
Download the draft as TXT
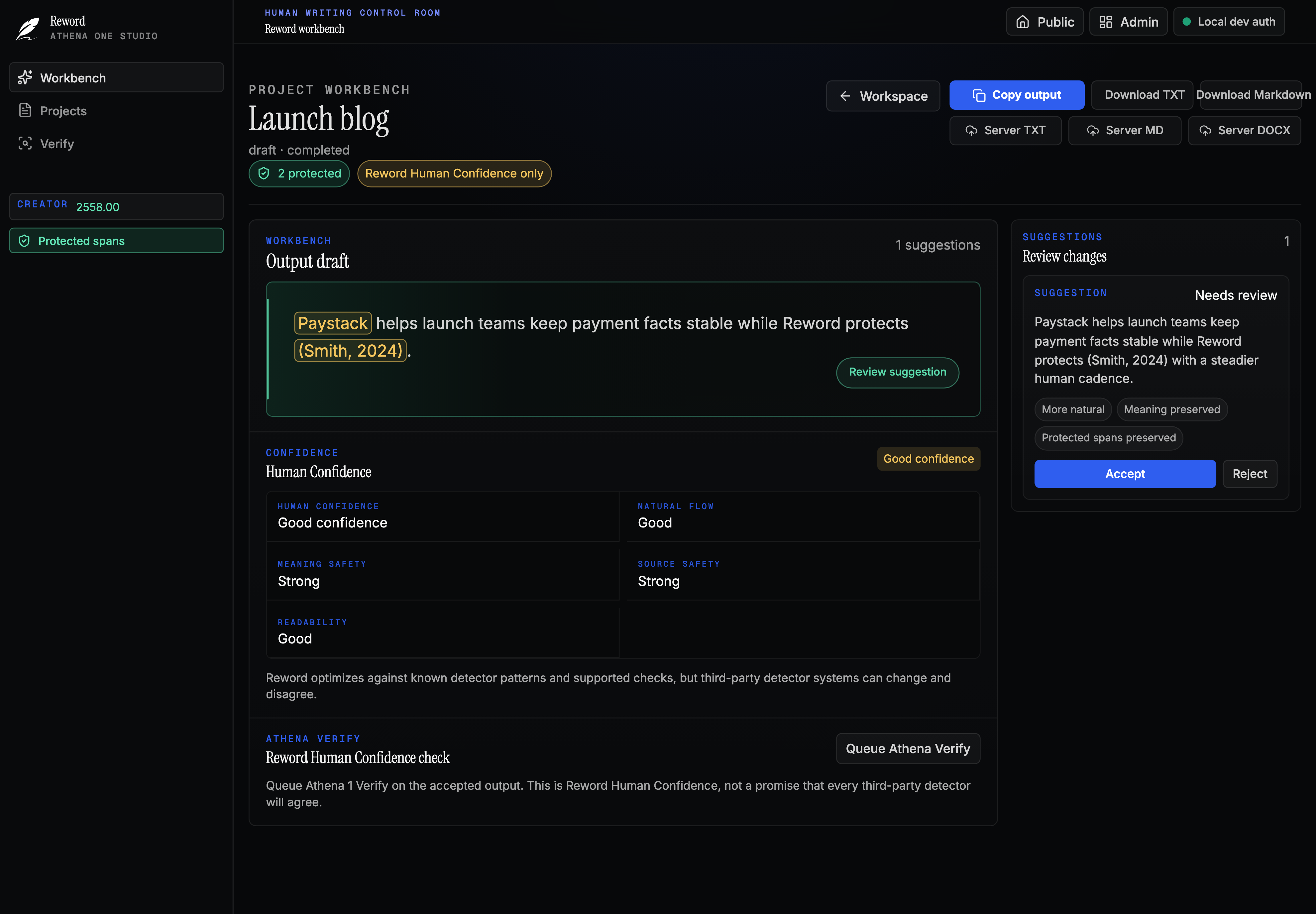click(x=1142, y=95)
